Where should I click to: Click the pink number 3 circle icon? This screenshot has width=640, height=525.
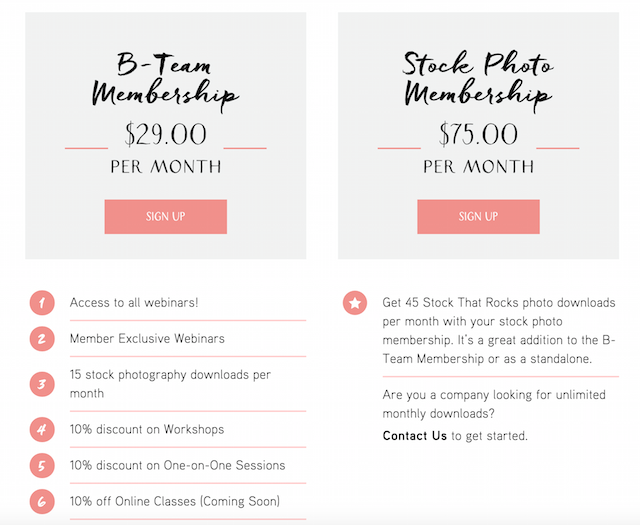[42, 384]
